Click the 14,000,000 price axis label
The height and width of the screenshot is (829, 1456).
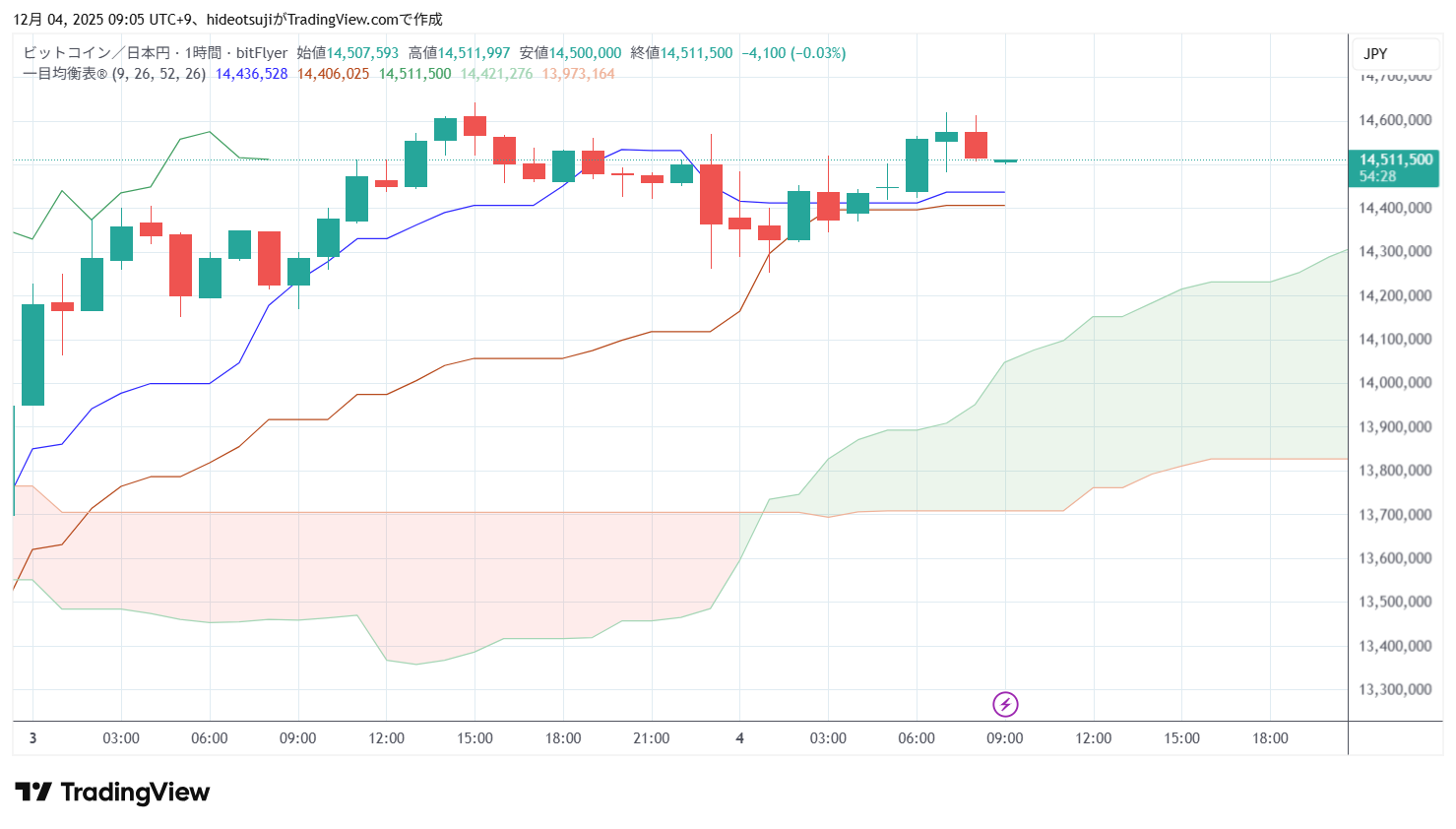coord(1394,383)
